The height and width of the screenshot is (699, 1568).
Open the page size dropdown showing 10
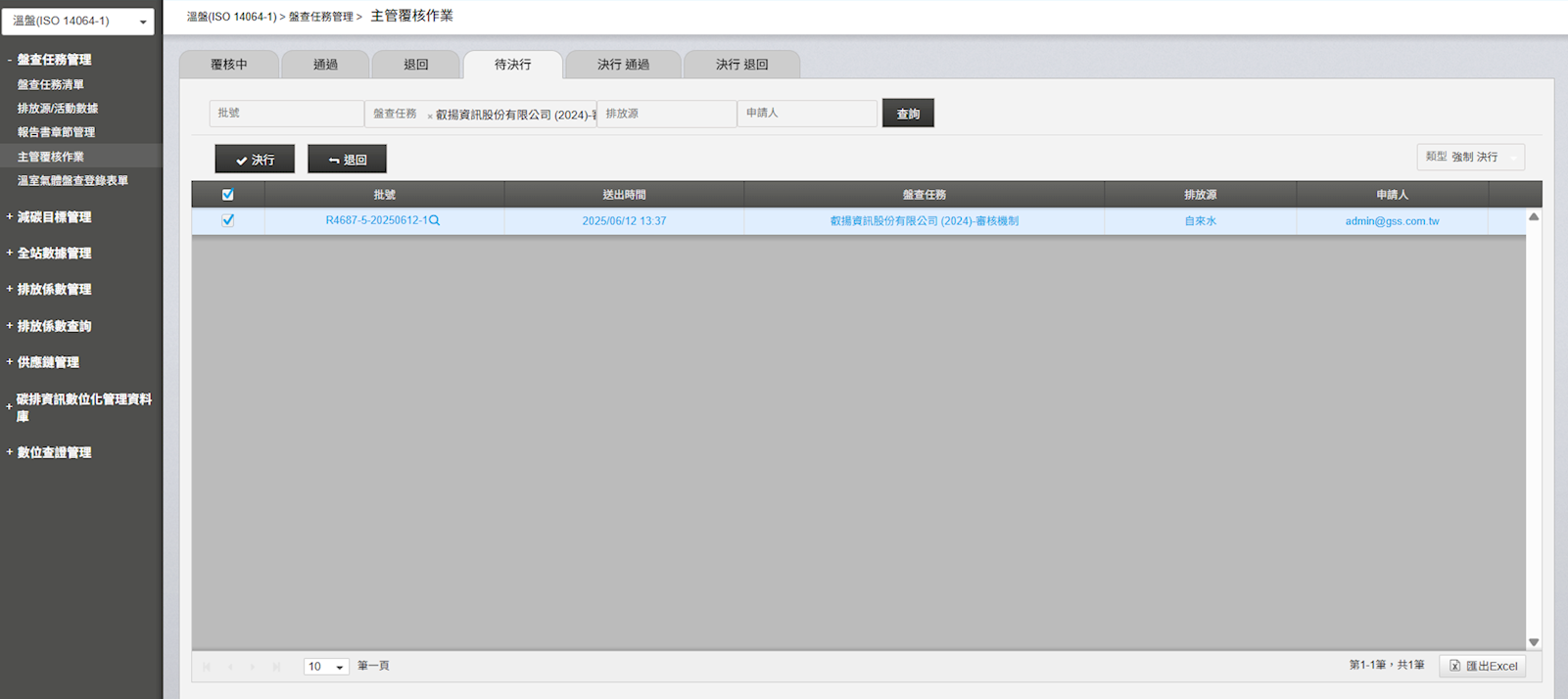click(326, 667)
